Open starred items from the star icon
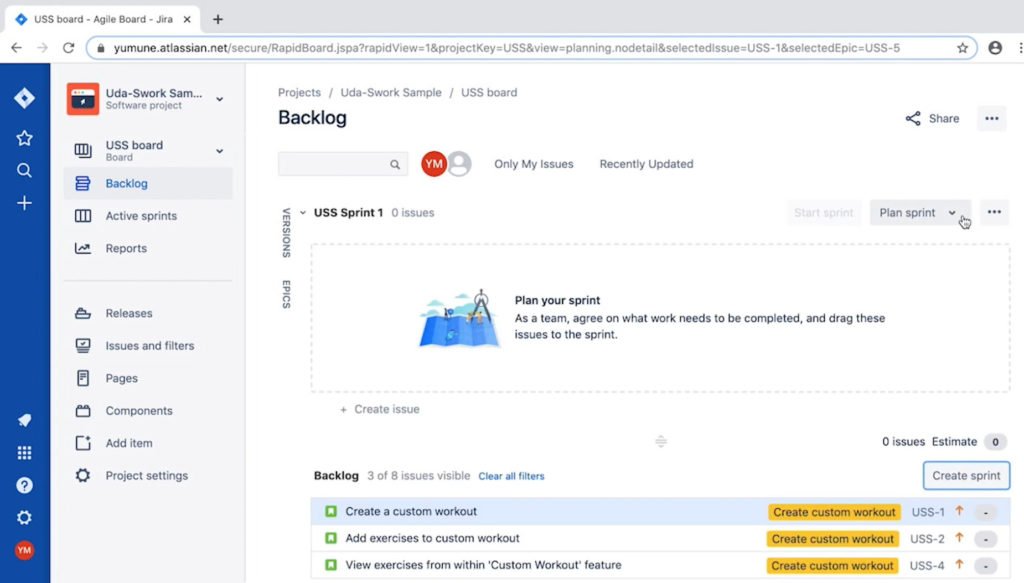This screenshot has width=1024, height=583. (24, 138)
